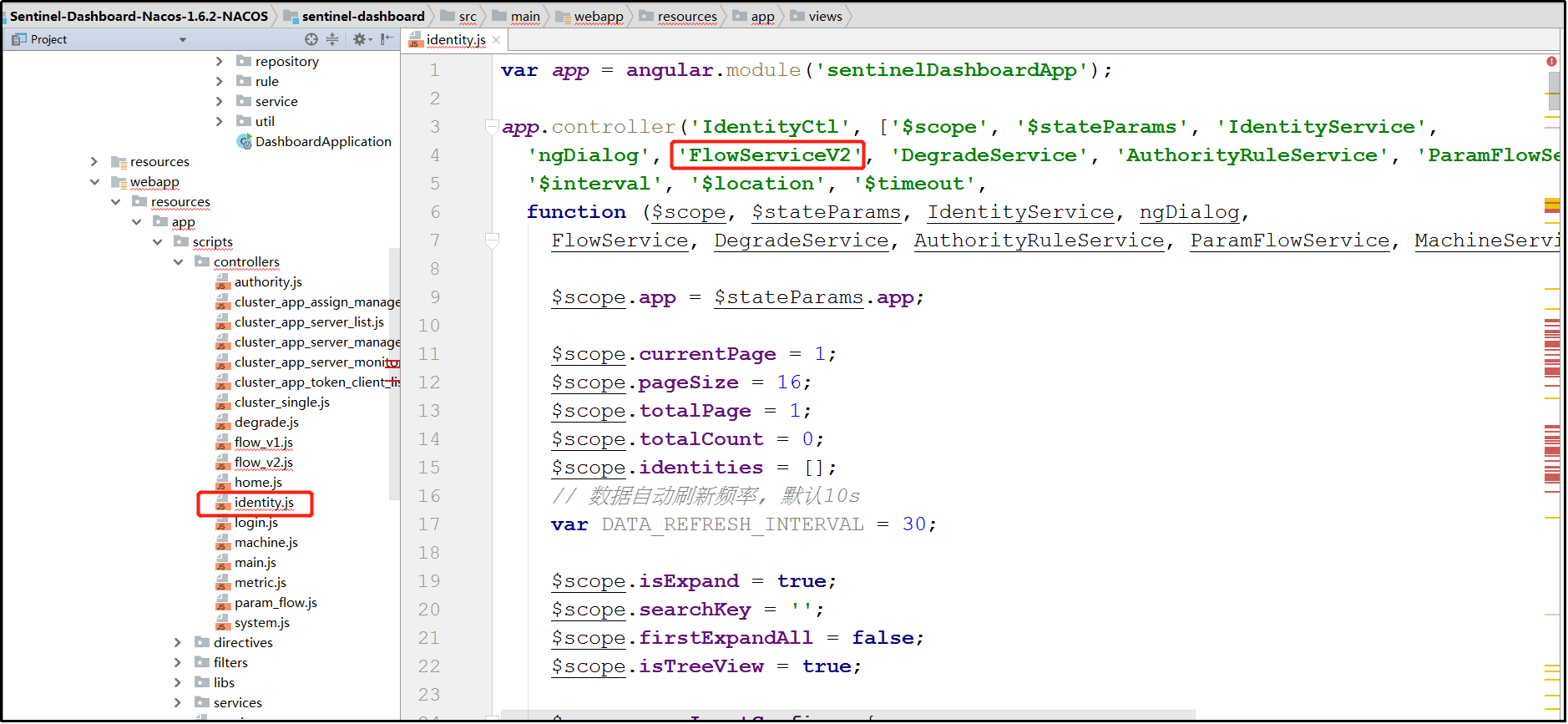The height and width of the screenshot is (724, 1568).
Task: Click the collapse all icon in Project panel
Action: (332, 39)
